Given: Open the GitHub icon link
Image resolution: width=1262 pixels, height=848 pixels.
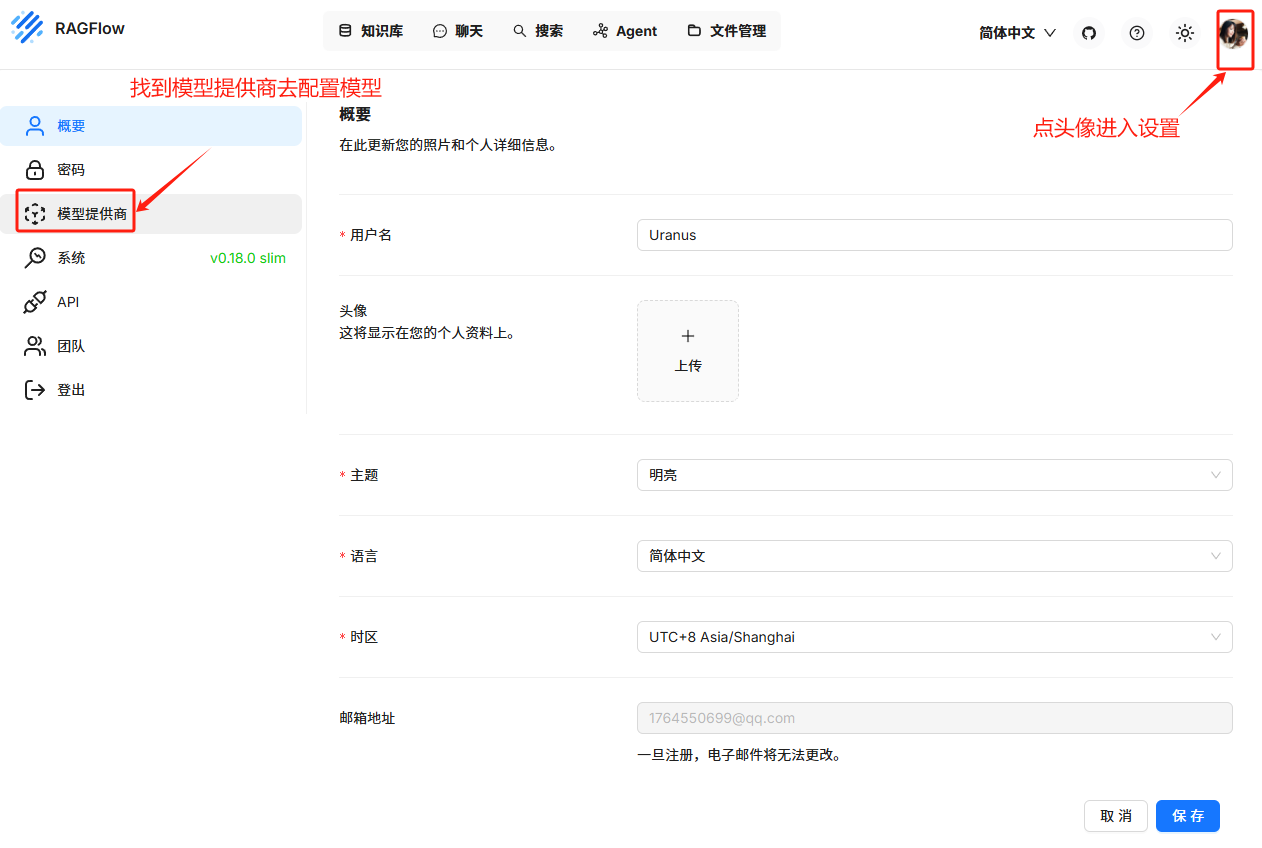Looking at the screenshot, I should pyautogui.click(x=1089, y=33).
